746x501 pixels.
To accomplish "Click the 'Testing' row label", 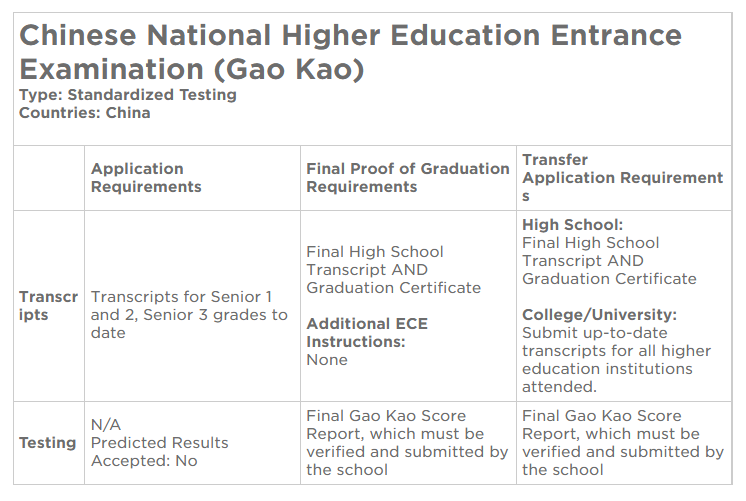I will click(x=48, y=443).
